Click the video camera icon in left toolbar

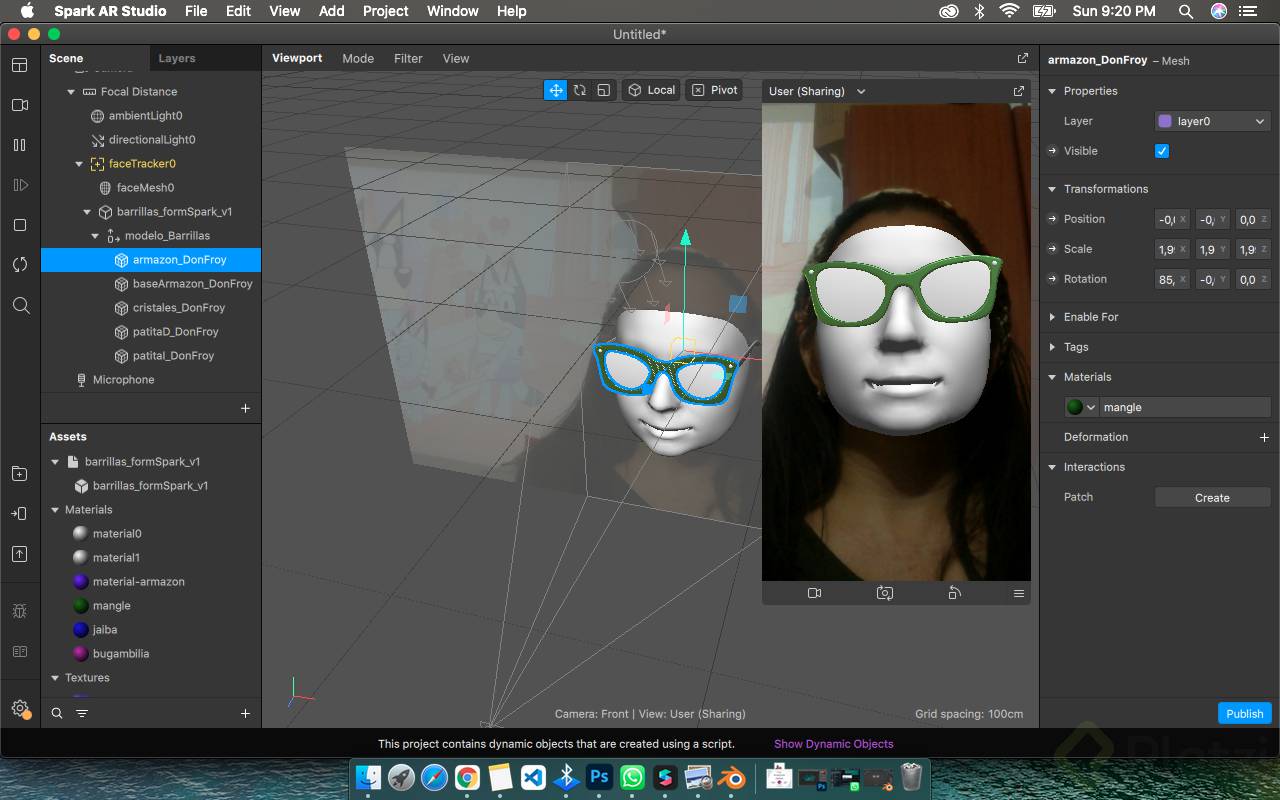[20, 105]
